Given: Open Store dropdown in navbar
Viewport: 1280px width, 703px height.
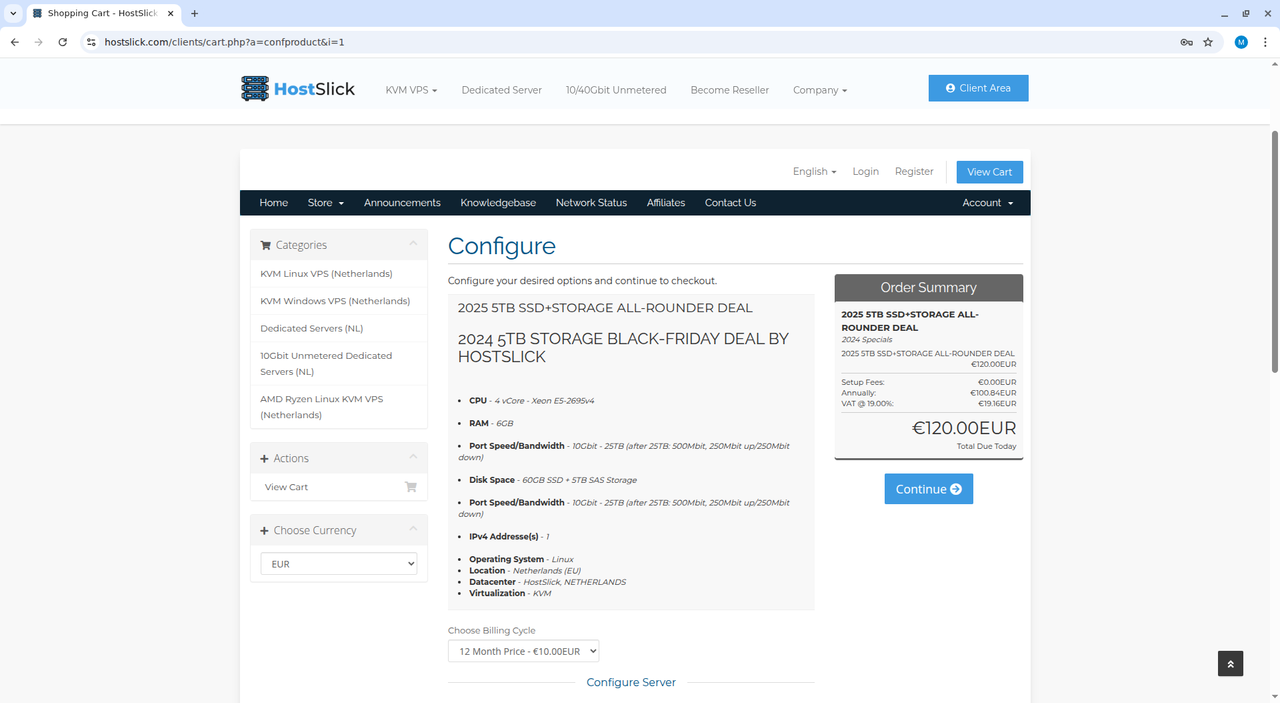Looking at the screenshot, I should coord(326,203).
